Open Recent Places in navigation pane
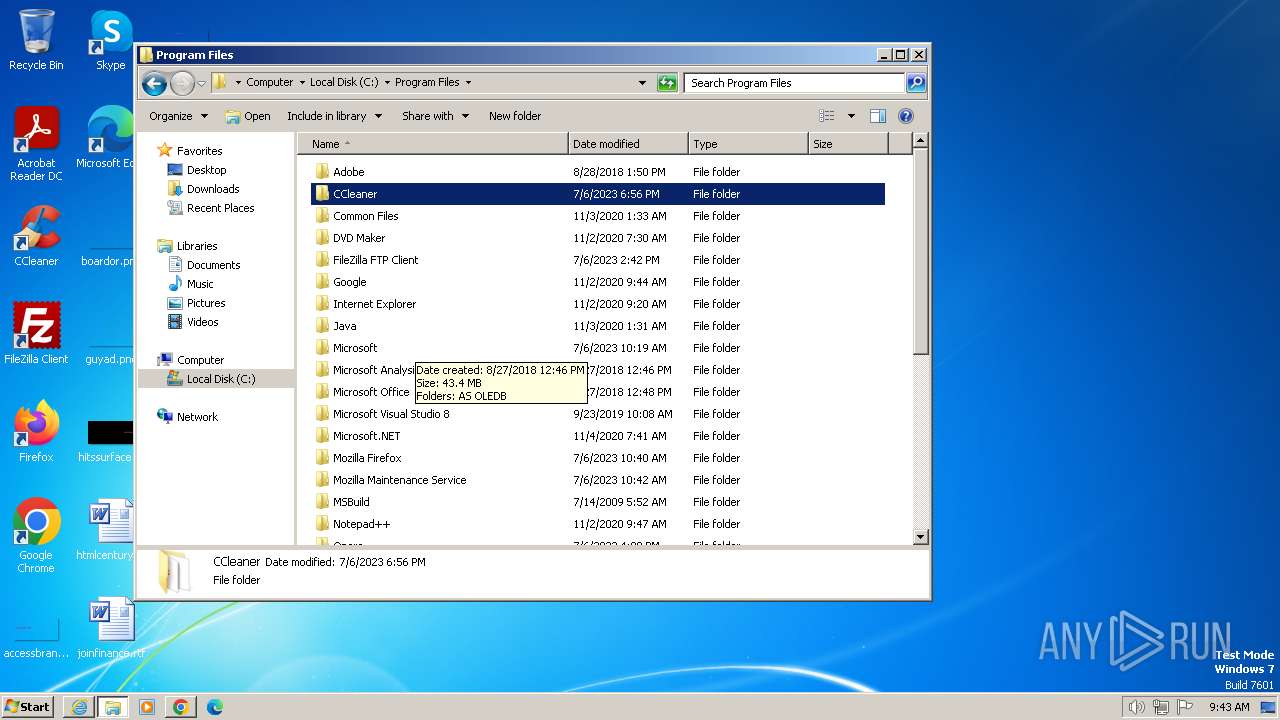Viewport: 1280px width, 720px height. pos(220,208)
